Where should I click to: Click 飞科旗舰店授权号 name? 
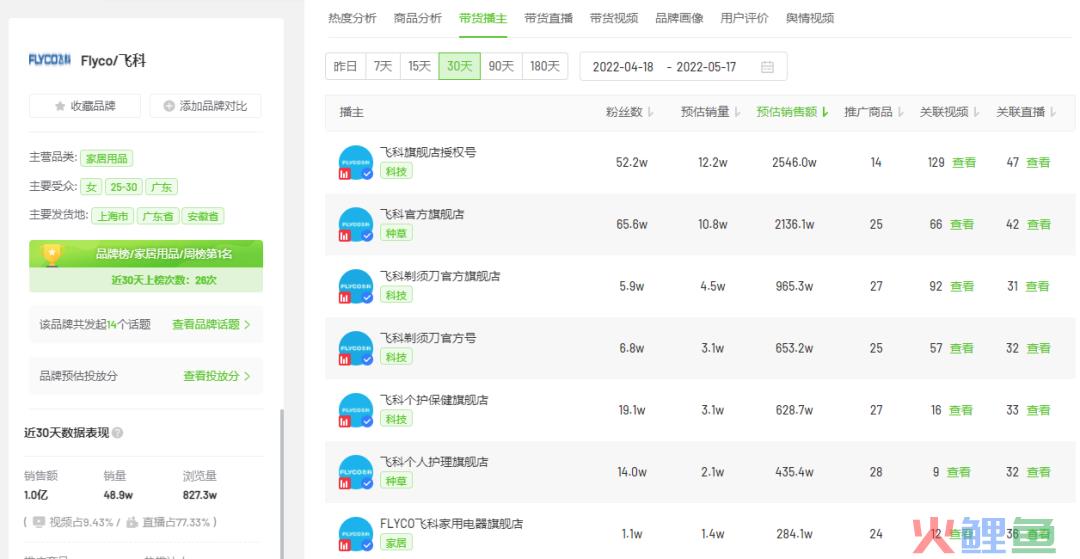tap(428, 152)
